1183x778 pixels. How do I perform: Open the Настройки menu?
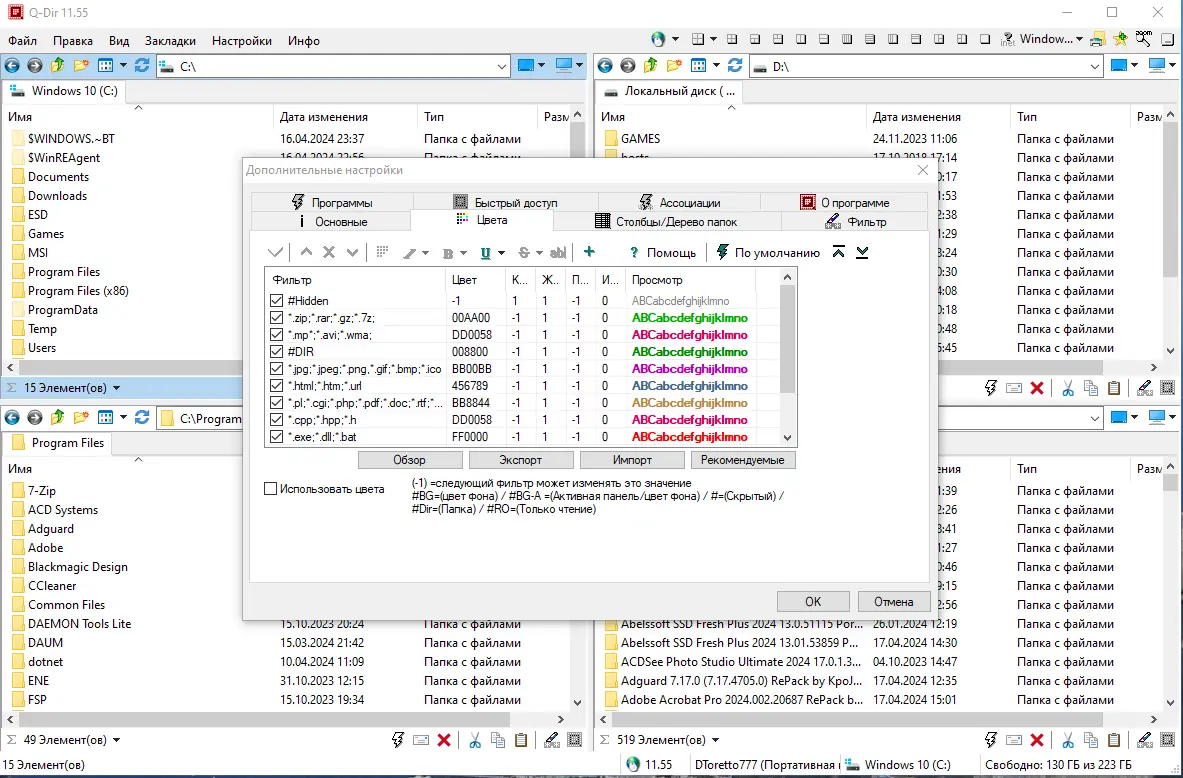[x=241, y=41]
